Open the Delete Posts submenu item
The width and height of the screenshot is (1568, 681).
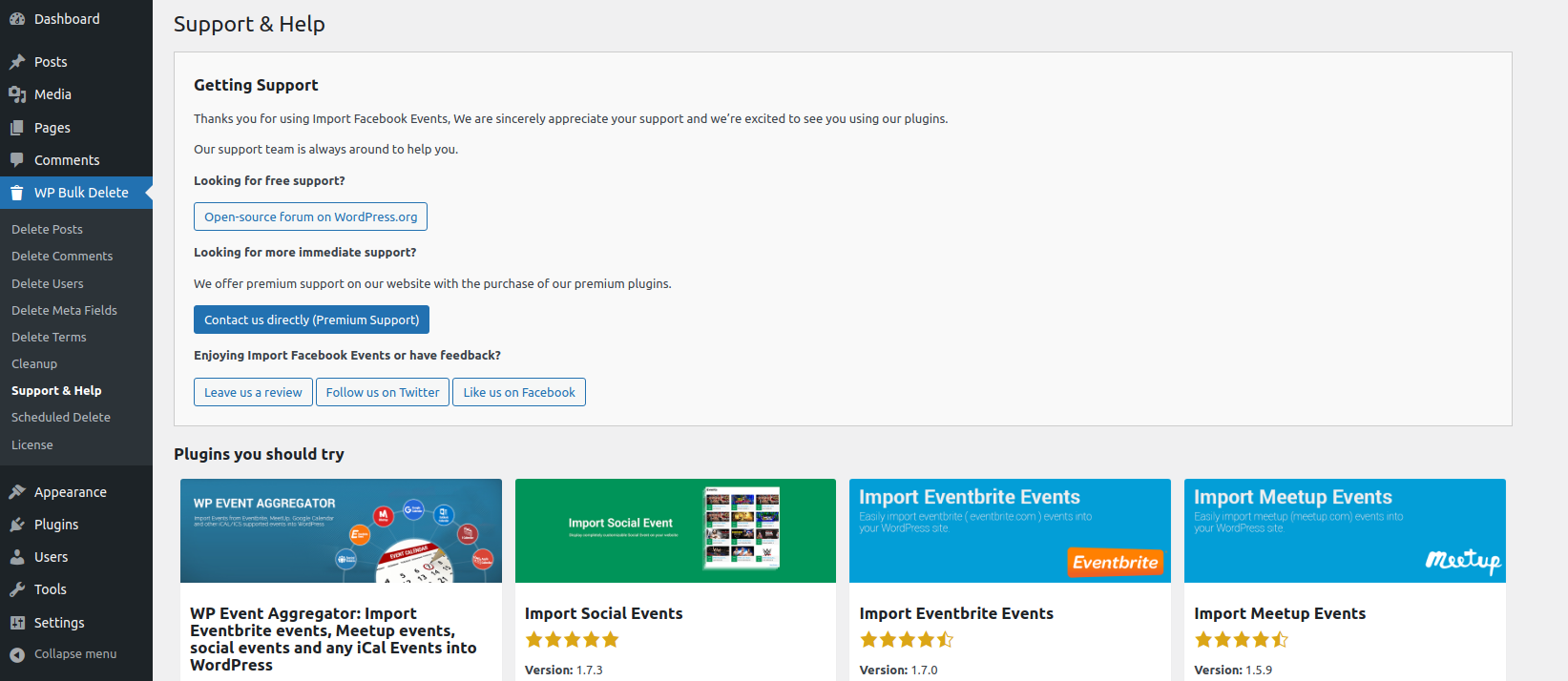pos(47,230)
